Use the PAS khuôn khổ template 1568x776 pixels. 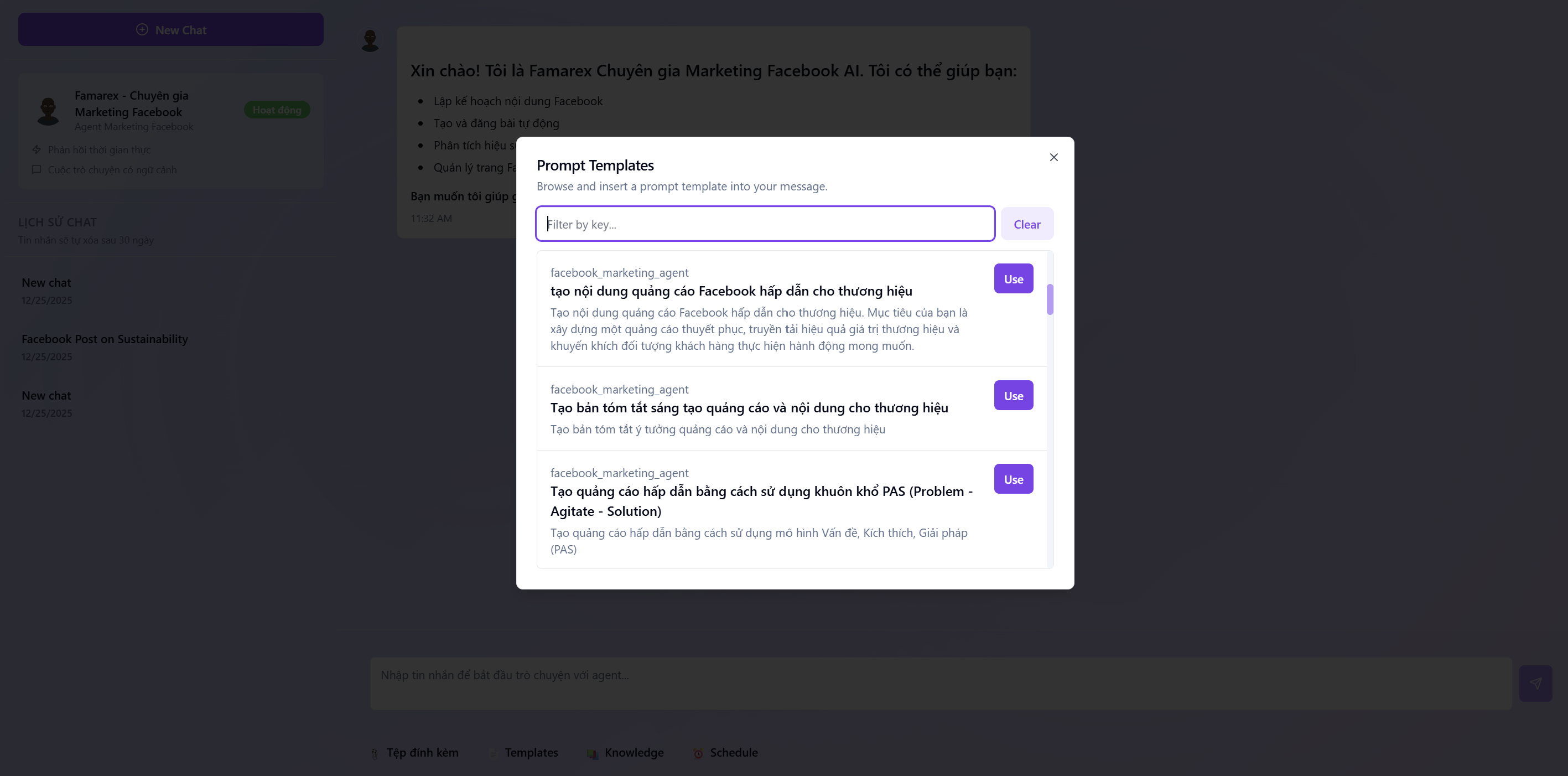tap(1014, 479)
